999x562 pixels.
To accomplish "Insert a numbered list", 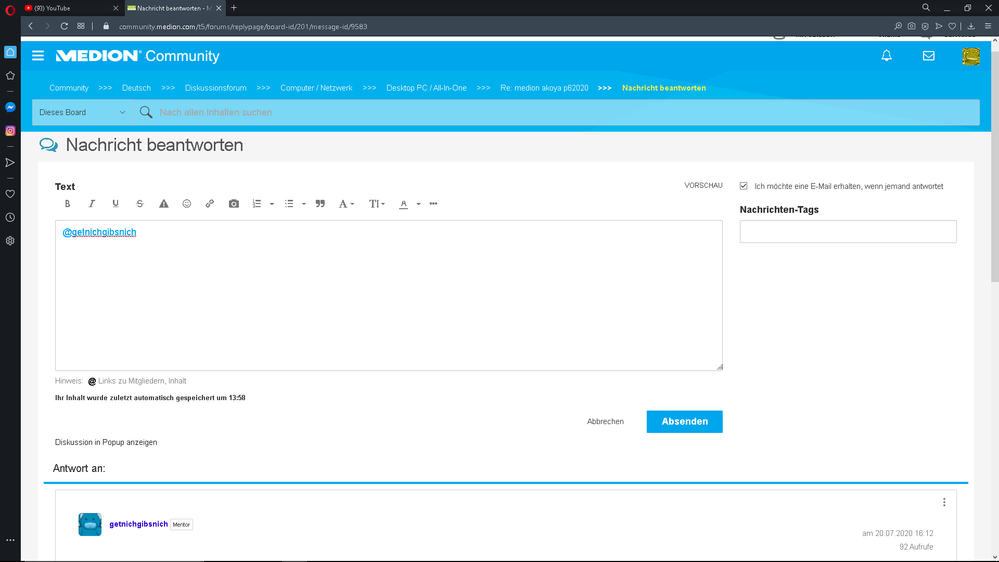I will tap(257, 204).
